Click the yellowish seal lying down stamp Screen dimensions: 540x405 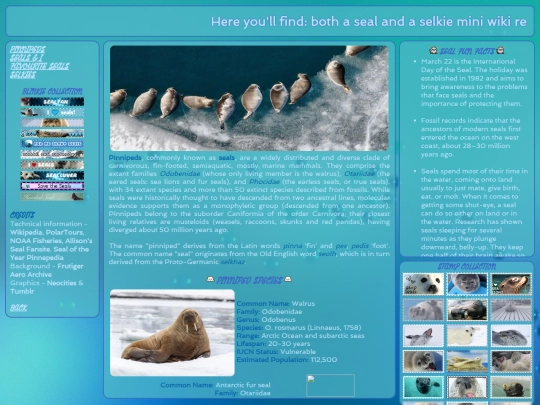(467, 361)
